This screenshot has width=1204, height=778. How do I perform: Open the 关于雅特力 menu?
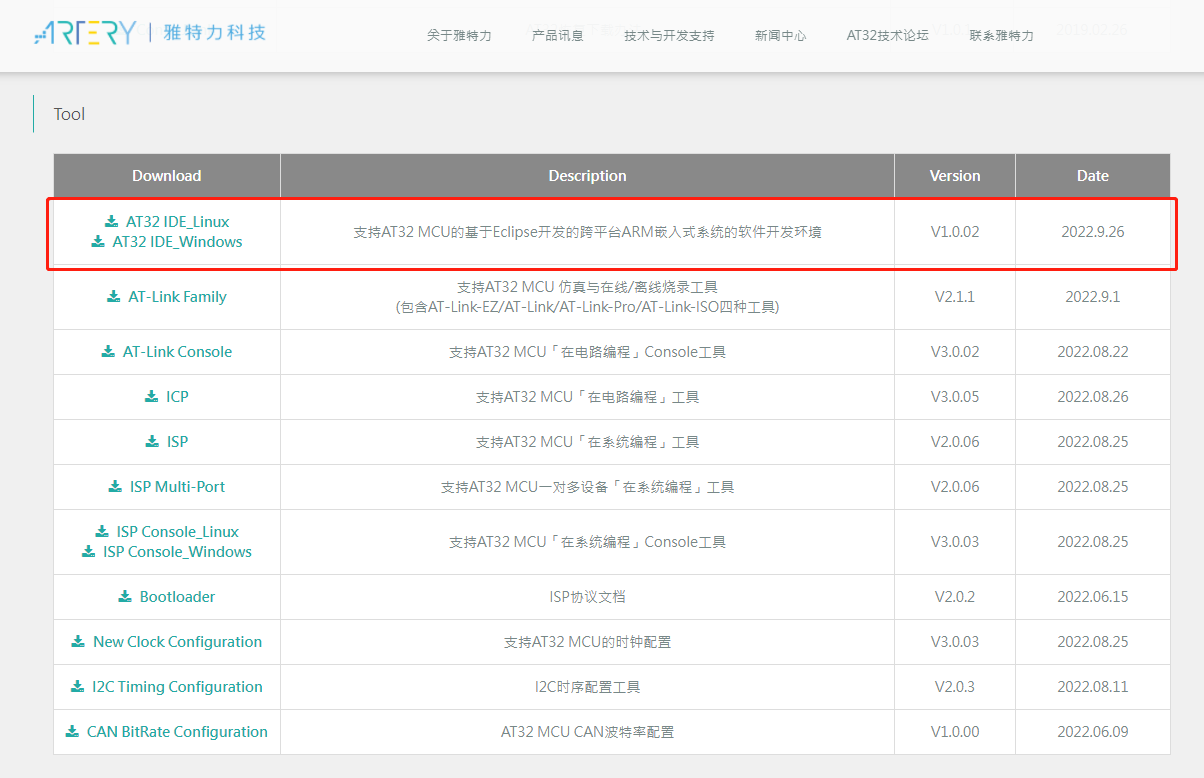(459, 35)
